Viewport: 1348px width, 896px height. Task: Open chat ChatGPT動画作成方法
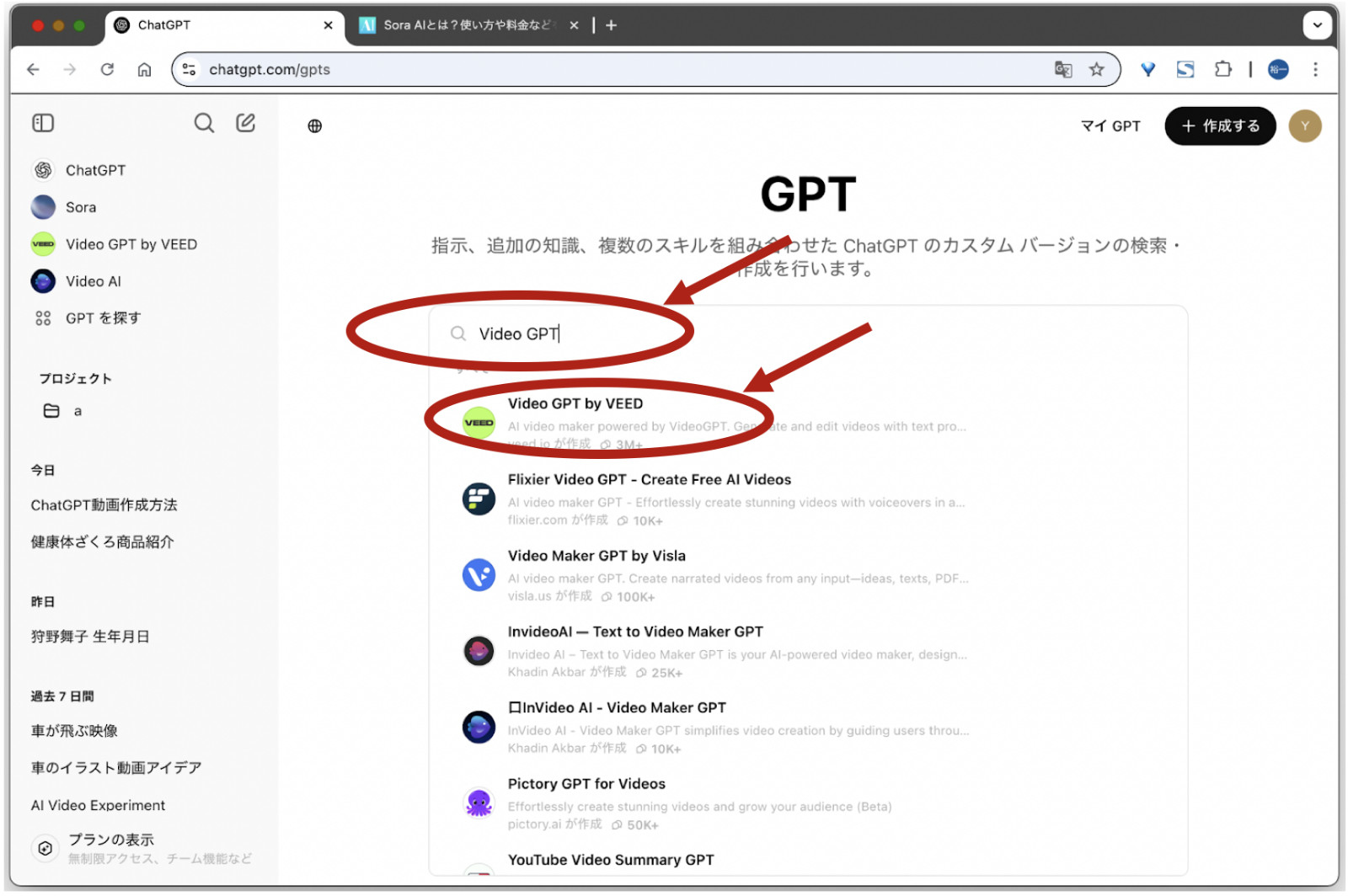click(x=104, y=505)
